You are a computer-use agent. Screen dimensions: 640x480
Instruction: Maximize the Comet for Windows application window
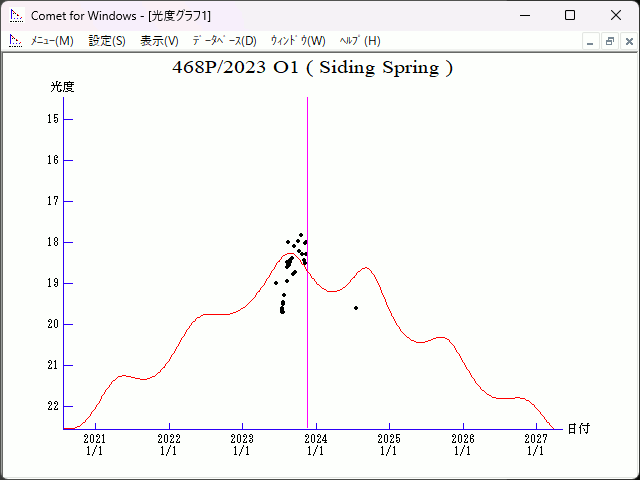pos(570,15)
